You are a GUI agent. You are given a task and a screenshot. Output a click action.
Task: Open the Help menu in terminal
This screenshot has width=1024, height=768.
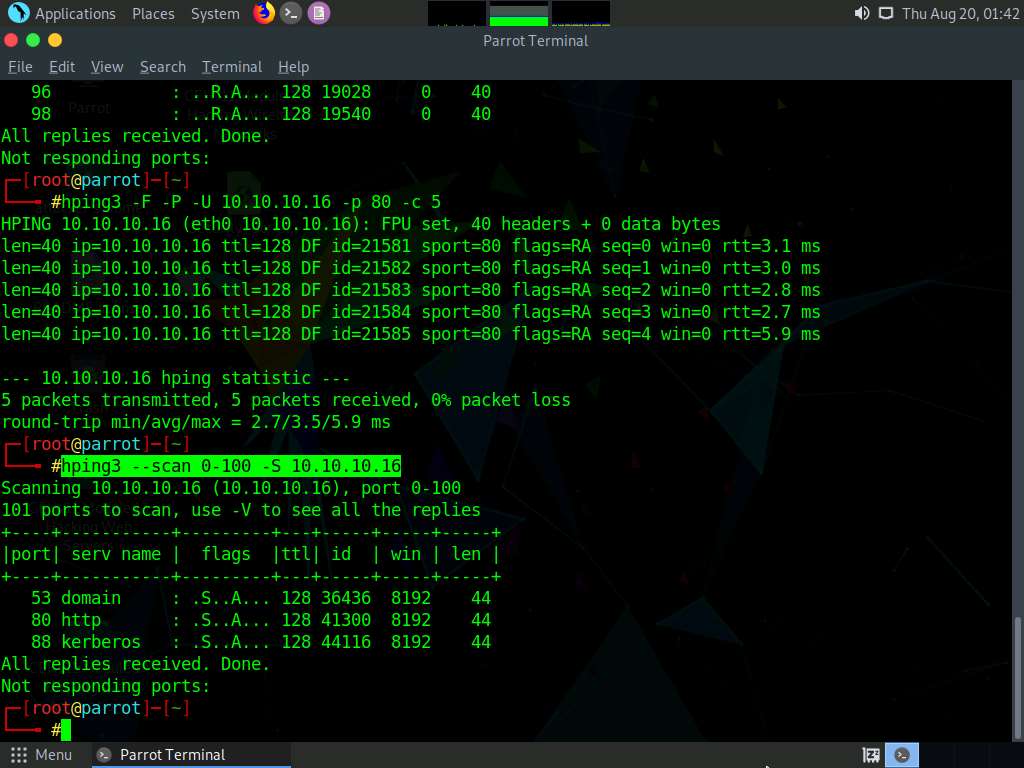tap(293, 67)
